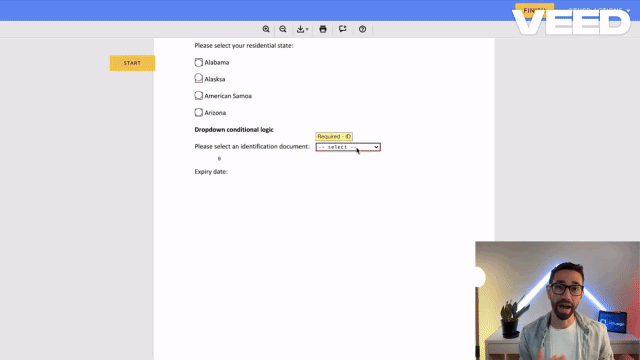This screenshot has height=360, width=640.
Task: Open the identification document select dropdown
Action: (348, 147)
